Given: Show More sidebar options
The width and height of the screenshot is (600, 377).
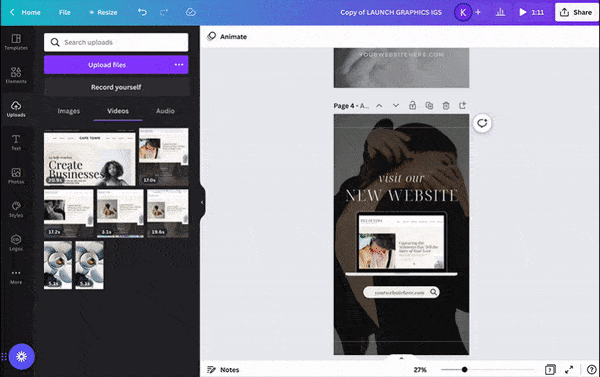Looking at the screenshot, I should point(16,276).
